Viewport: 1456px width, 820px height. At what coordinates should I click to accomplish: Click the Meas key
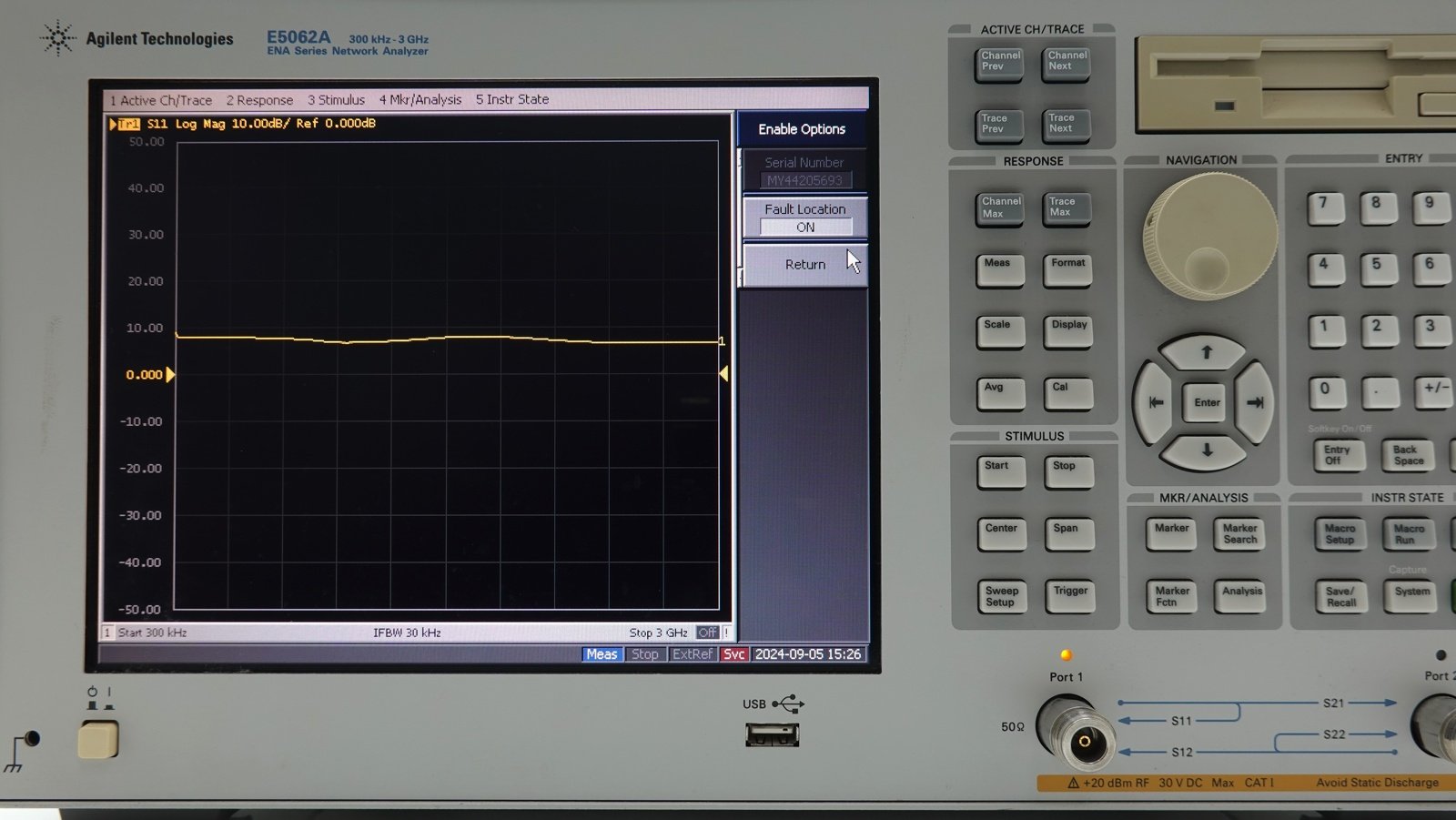1000,271
